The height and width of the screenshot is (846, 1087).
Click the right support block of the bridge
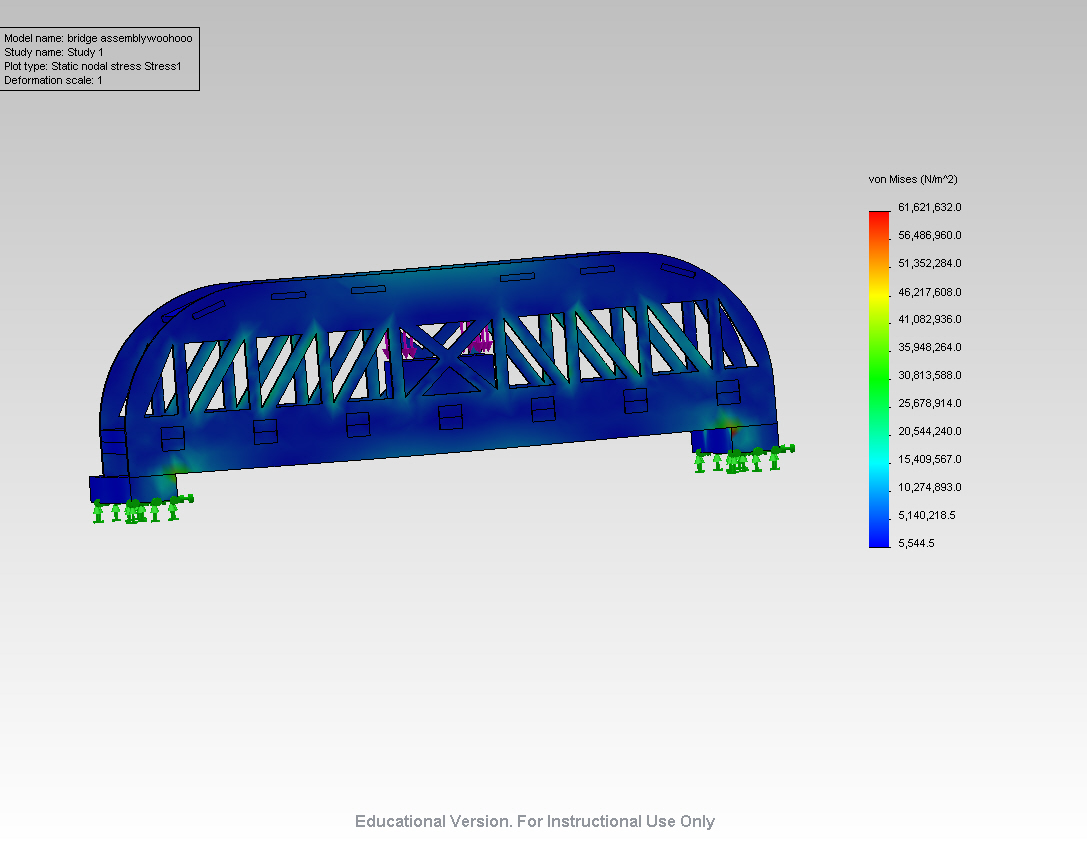coord(735,438)
